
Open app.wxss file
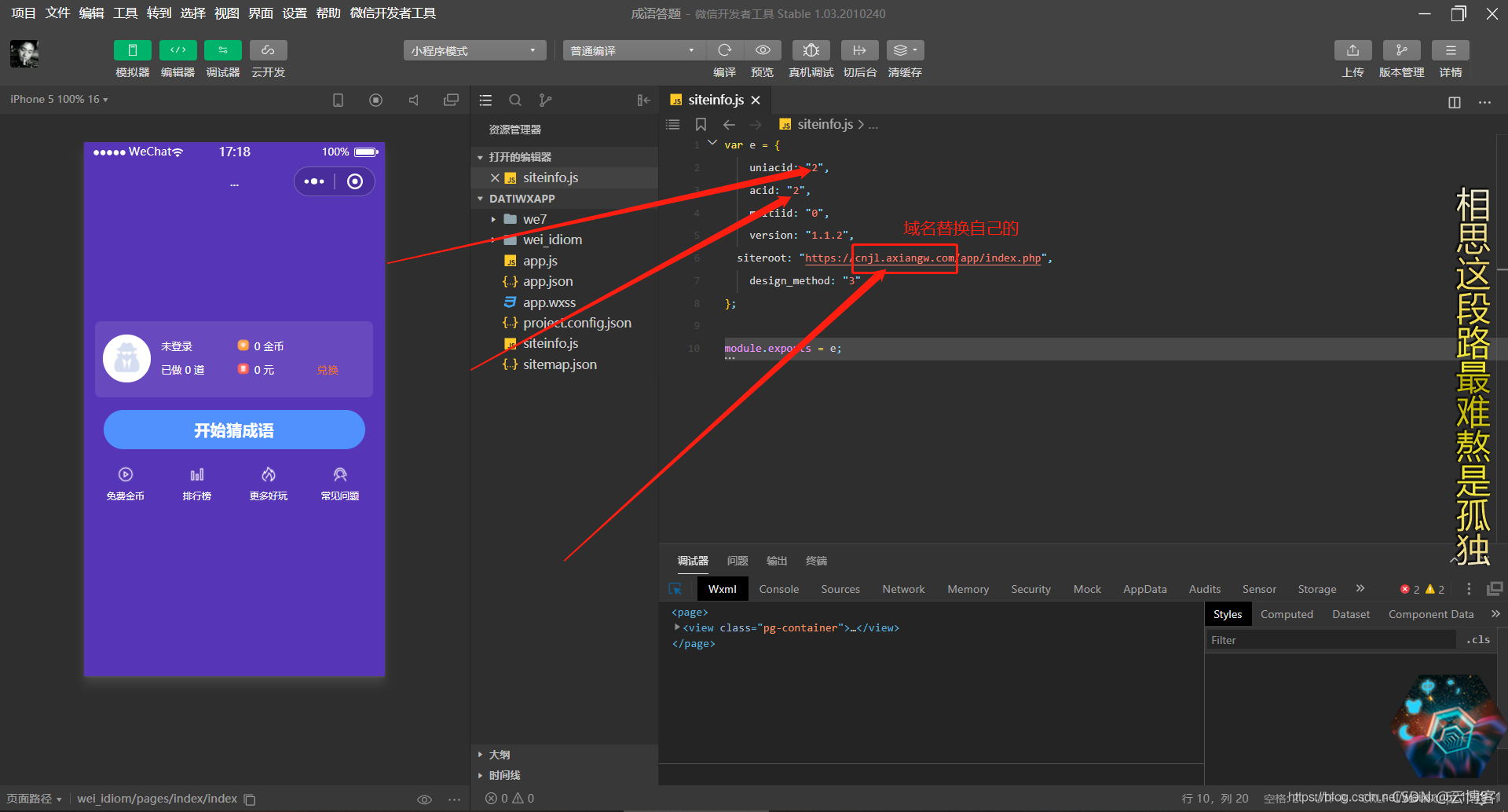[549, 302]
